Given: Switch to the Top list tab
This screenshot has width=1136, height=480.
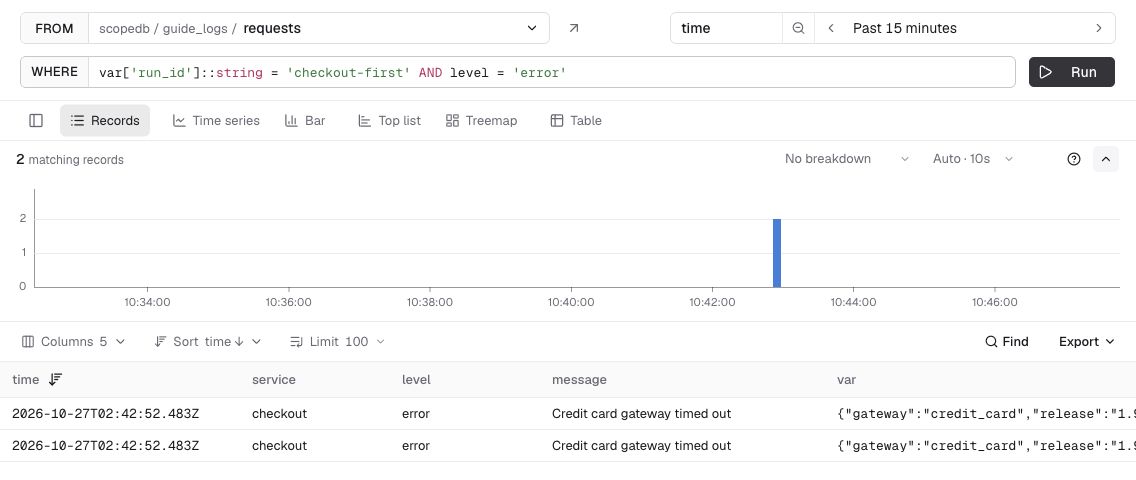Looking at the screenshot, I should [389, 120].
